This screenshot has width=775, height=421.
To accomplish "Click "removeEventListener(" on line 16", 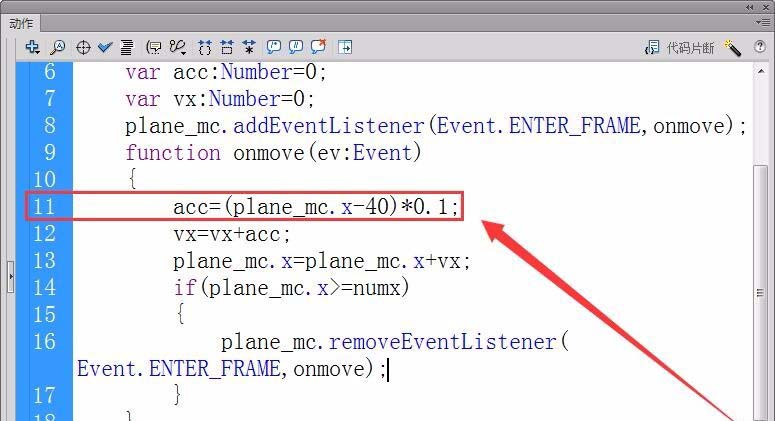I will coord(449,342).
